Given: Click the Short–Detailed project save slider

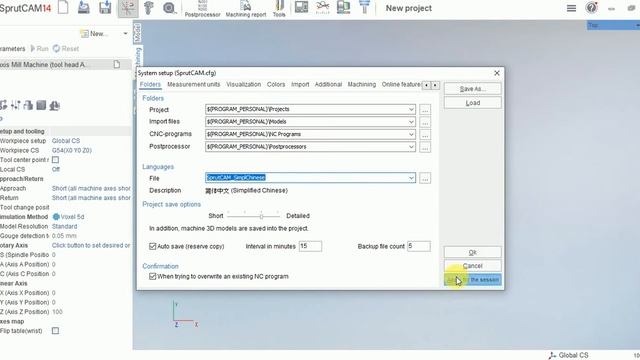Looking at the screenshot, I should coord(254,216).
